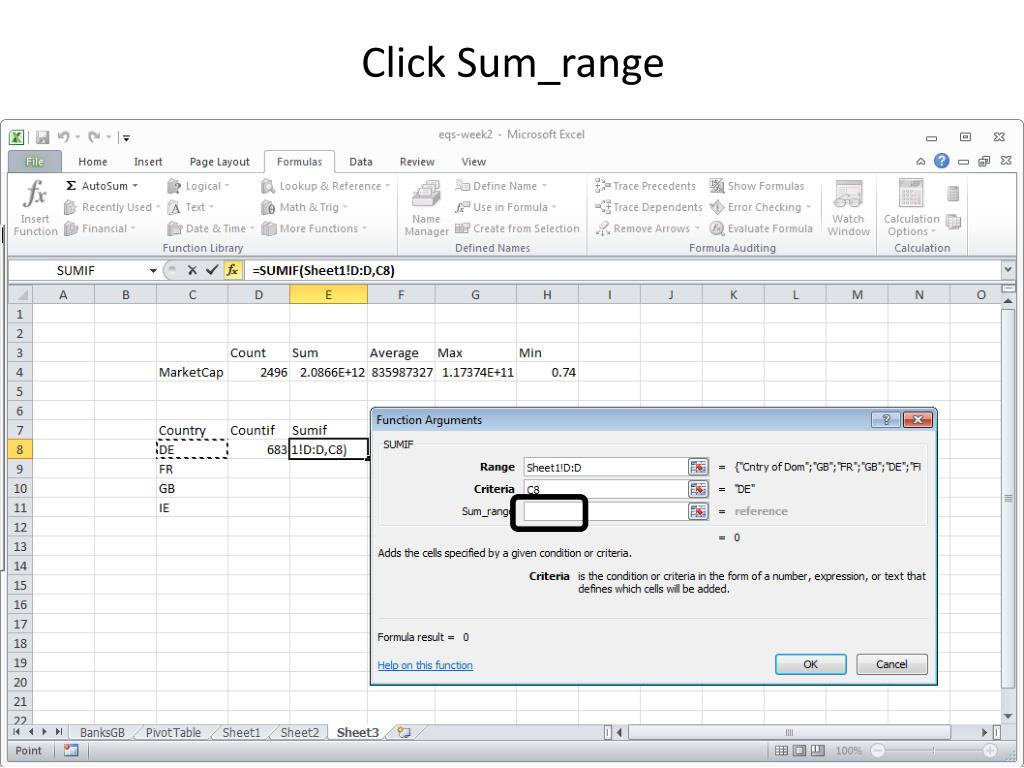Open the Sheet2 sheet tab
Screen dimensions: 1024x768
point(300,733)
